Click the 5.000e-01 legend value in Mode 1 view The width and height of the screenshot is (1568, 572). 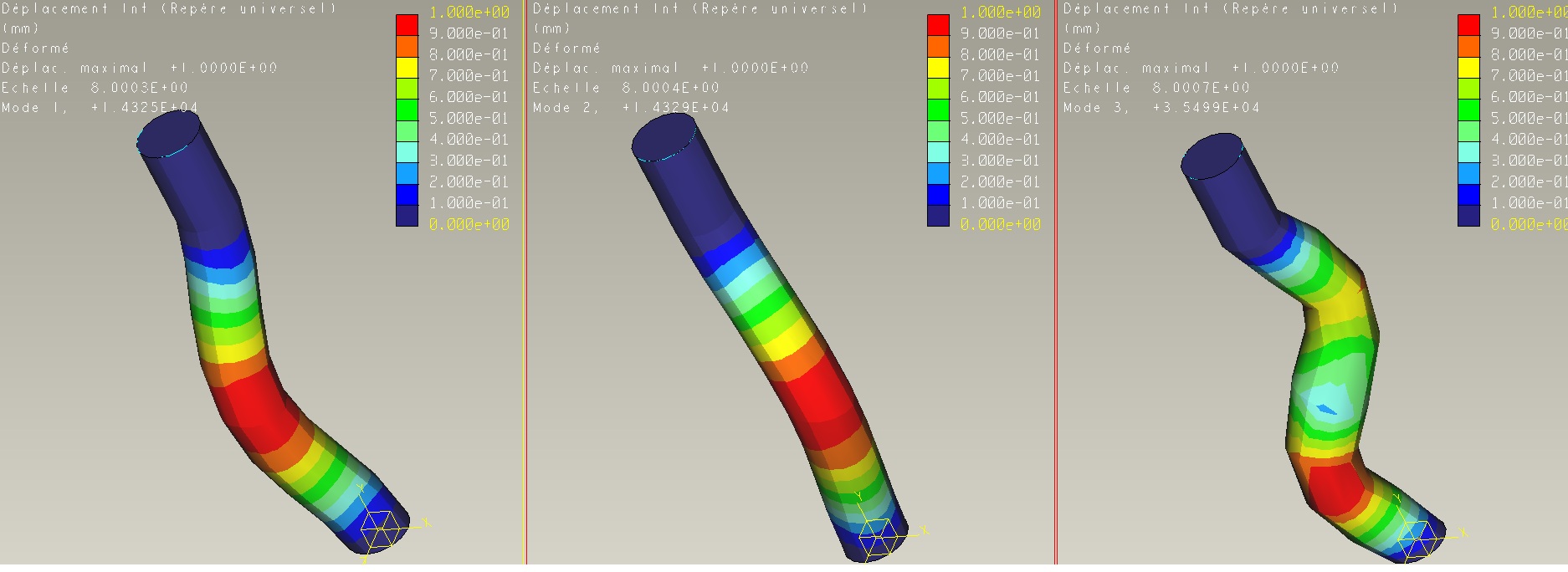pos(469,119)
